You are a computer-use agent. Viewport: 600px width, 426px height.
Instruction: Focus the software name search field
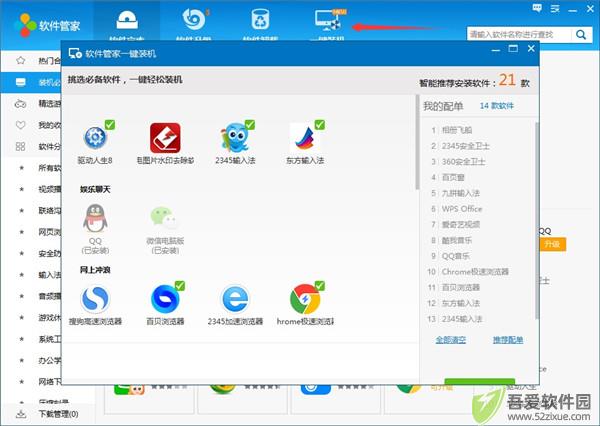[519, 35]
